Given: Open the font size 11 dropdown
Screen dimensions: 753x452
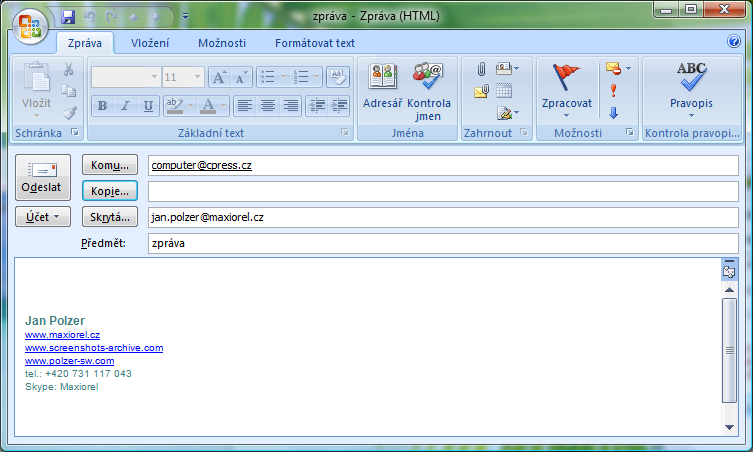Looking at the screenshot, I should click(197, 77).
